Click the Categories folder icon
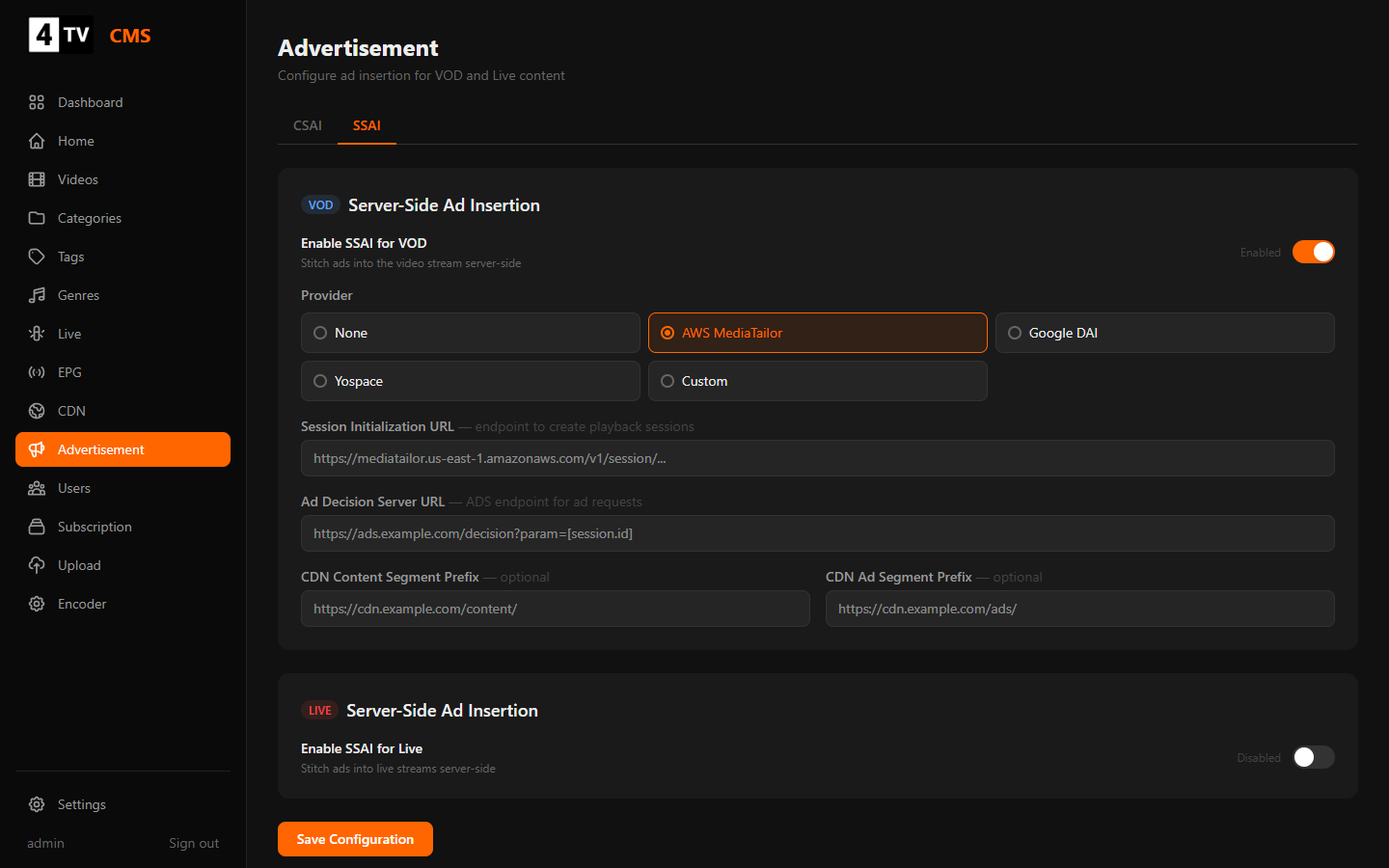1389x868 pixels. pos(37,218)
